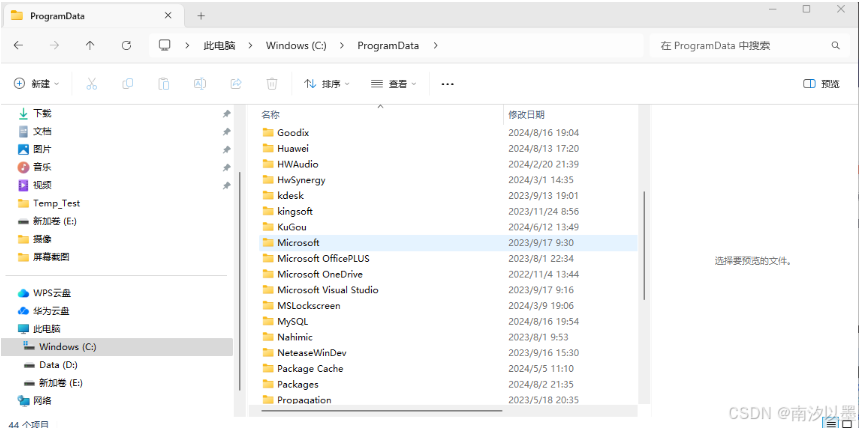Sort by 修改日期 column header
This screenshot has height=428, width=859.
tap(527, 115)
